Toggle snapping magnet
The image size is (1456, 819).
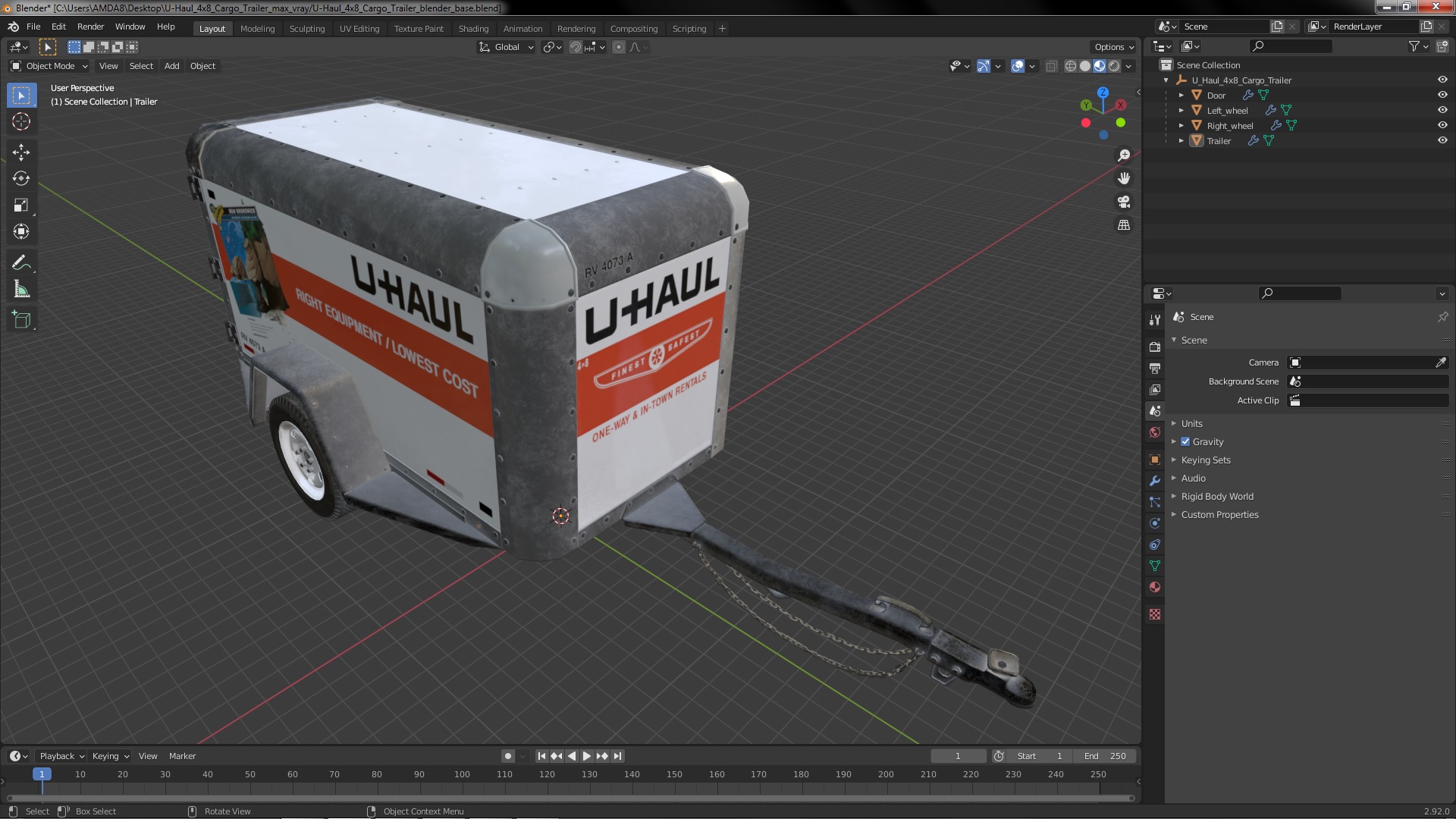coord(576,47)
